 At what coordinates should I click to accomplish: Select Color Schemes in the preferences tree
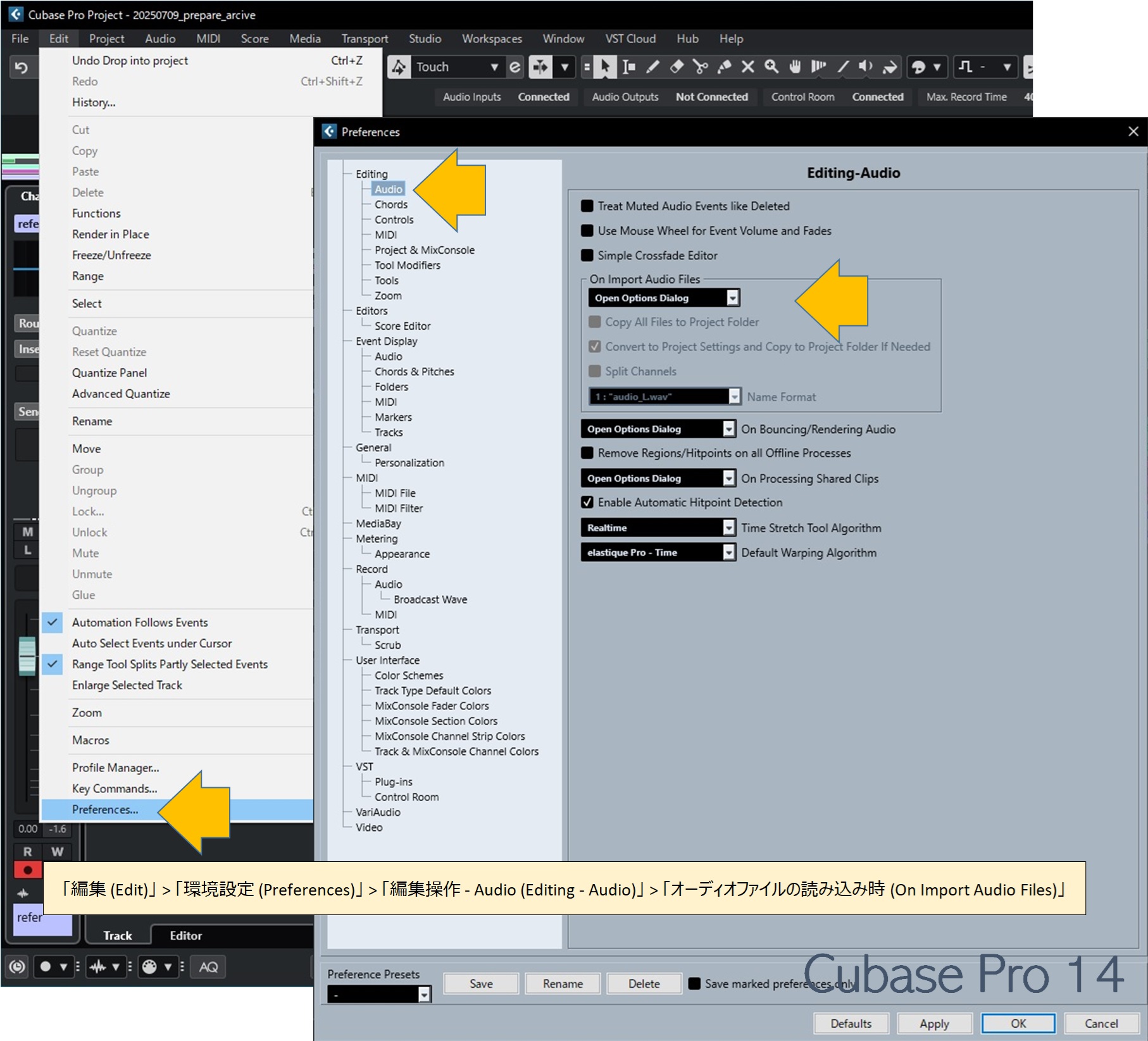click(x=409, y=676)
